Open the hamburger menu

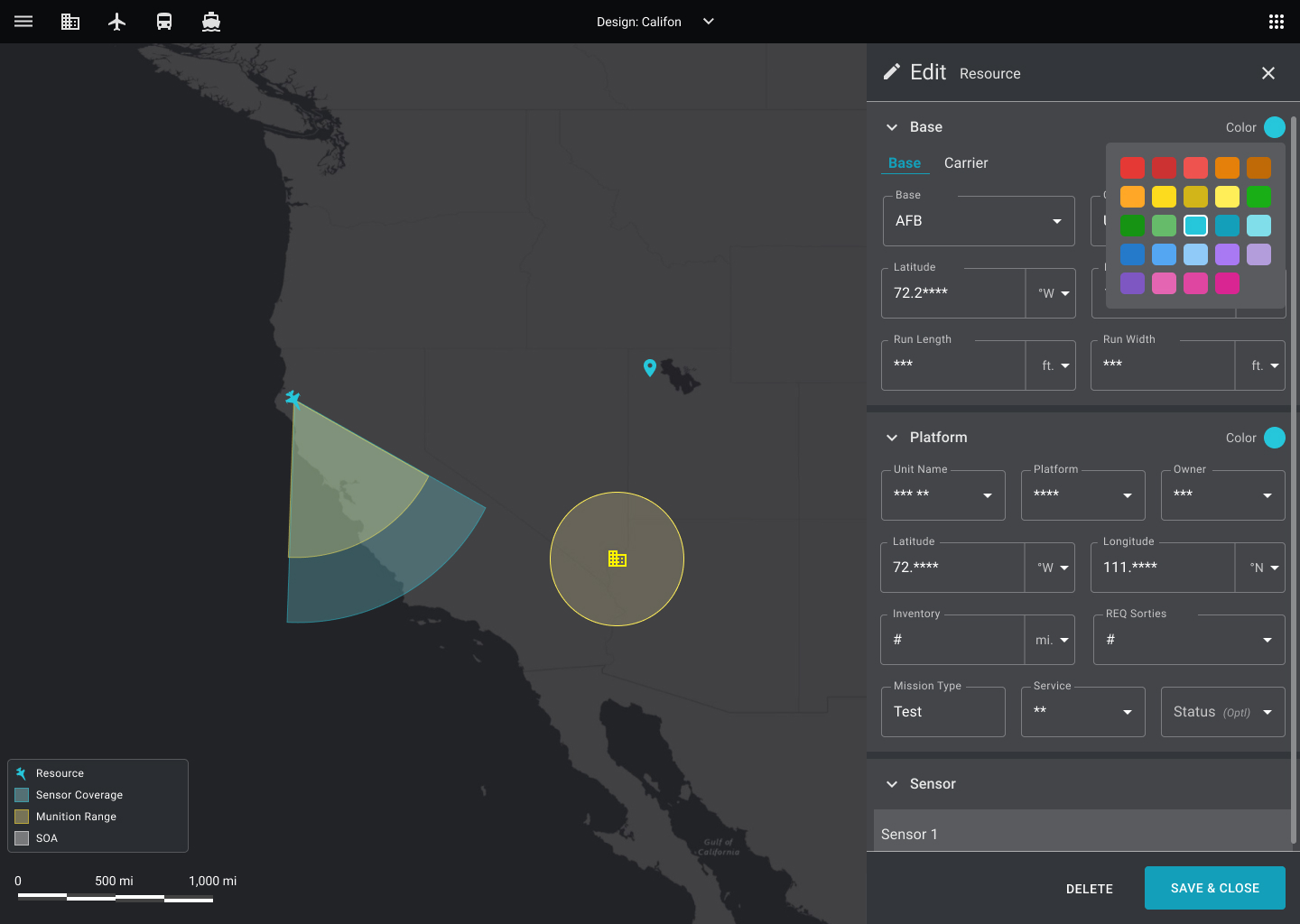pos(23,22)
